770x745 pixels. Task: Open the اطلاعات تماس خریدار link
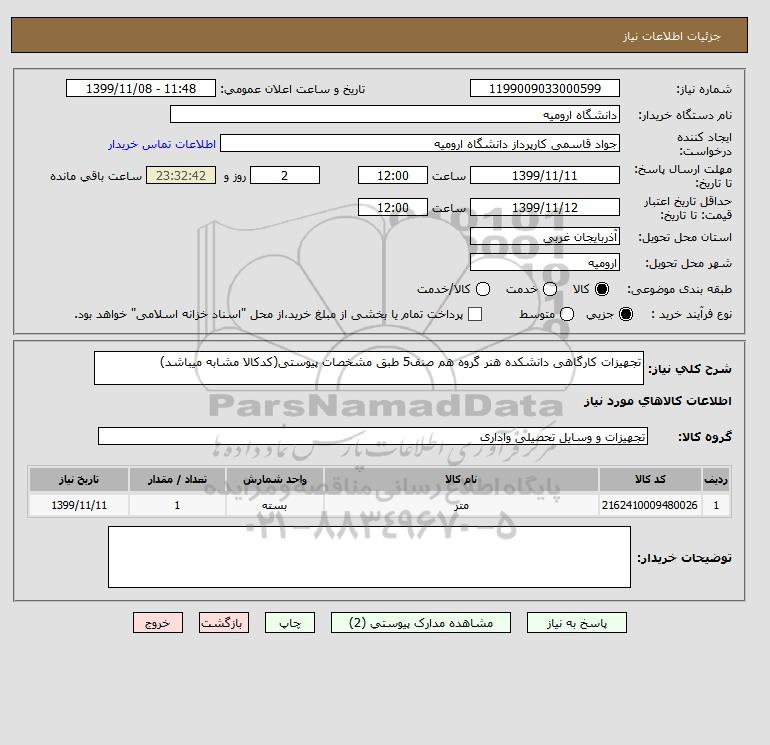pos(162,144)
